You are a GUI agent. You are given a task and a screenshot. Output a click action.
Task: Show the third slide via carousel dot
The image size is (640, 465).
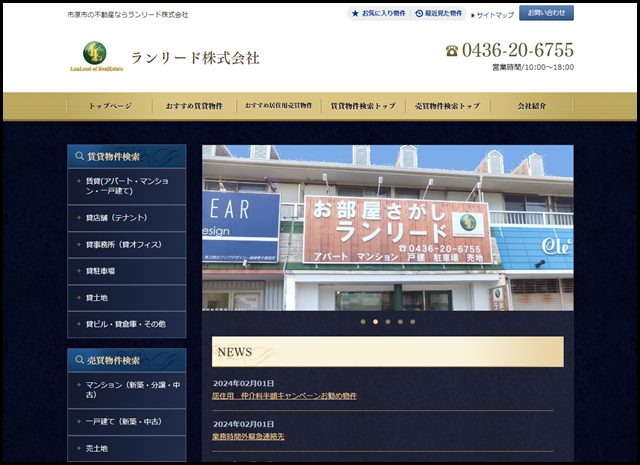coord(388,322)
